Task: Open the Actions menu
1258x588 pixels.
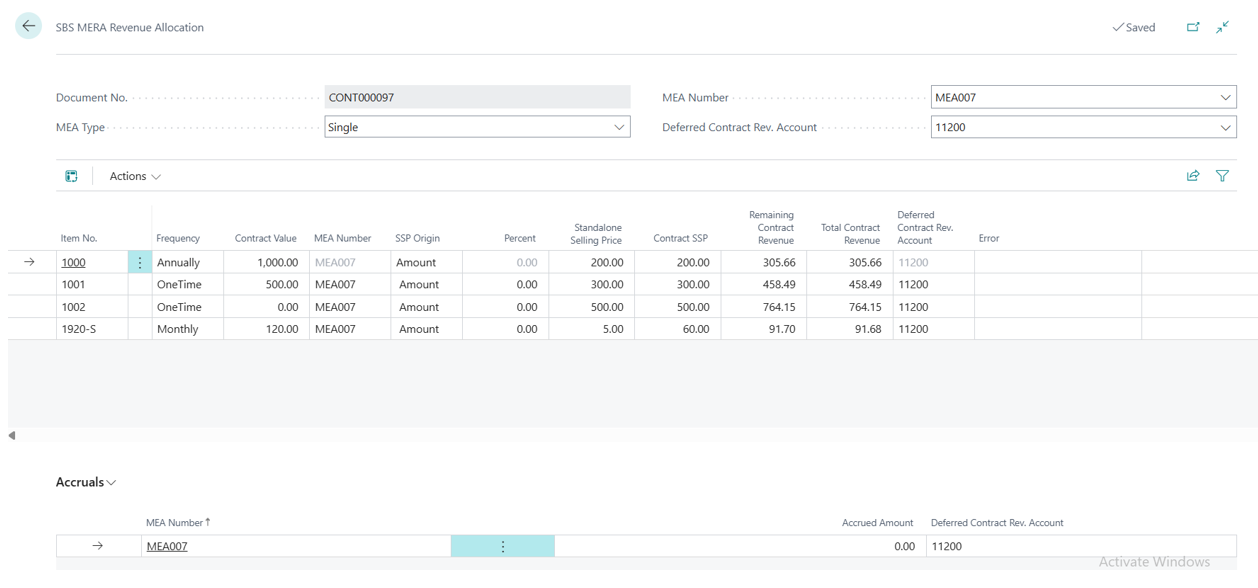Action: (x=135, y=176)
